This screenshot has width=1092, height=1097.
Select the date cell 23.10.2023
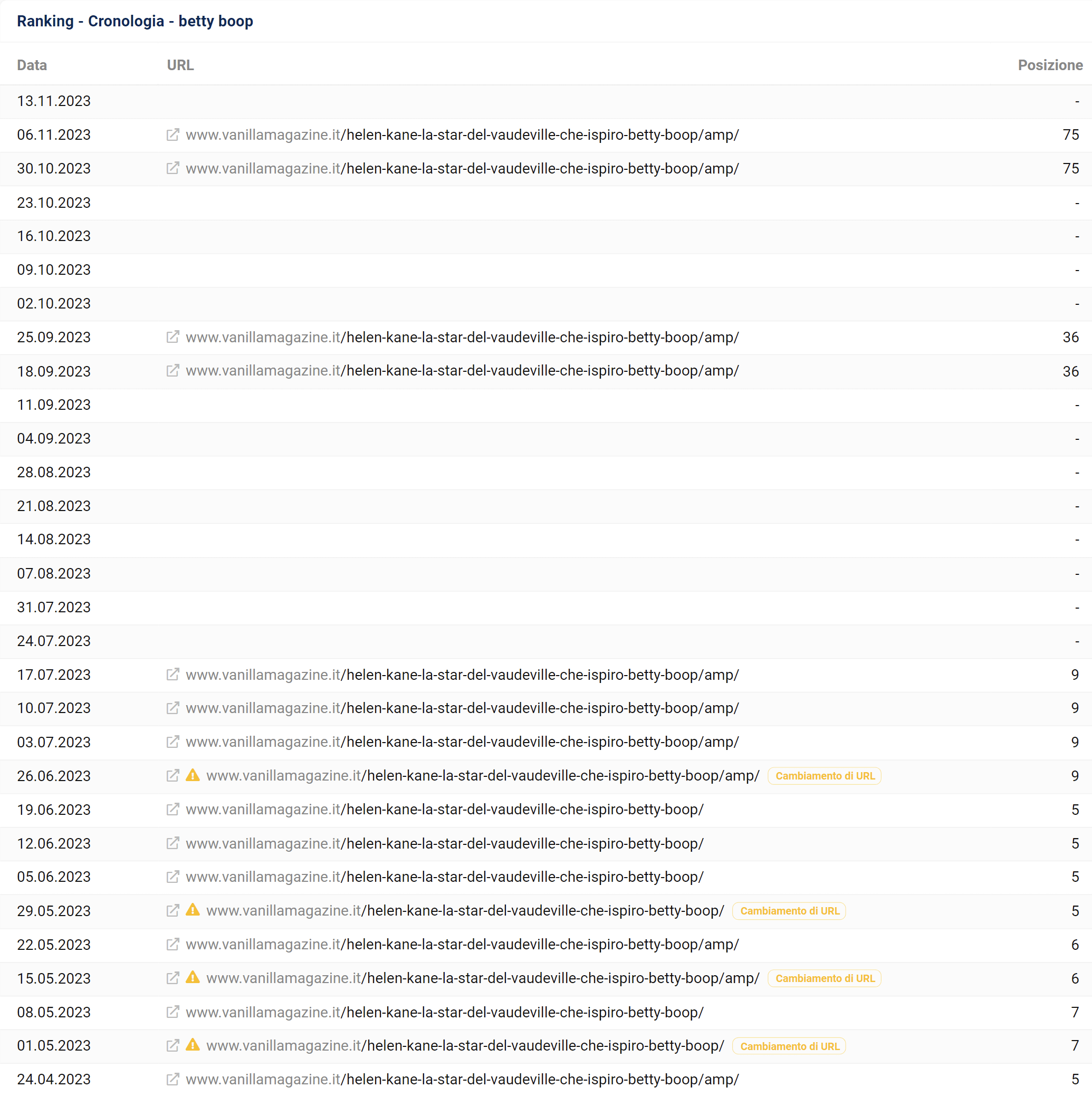(54, 203)
